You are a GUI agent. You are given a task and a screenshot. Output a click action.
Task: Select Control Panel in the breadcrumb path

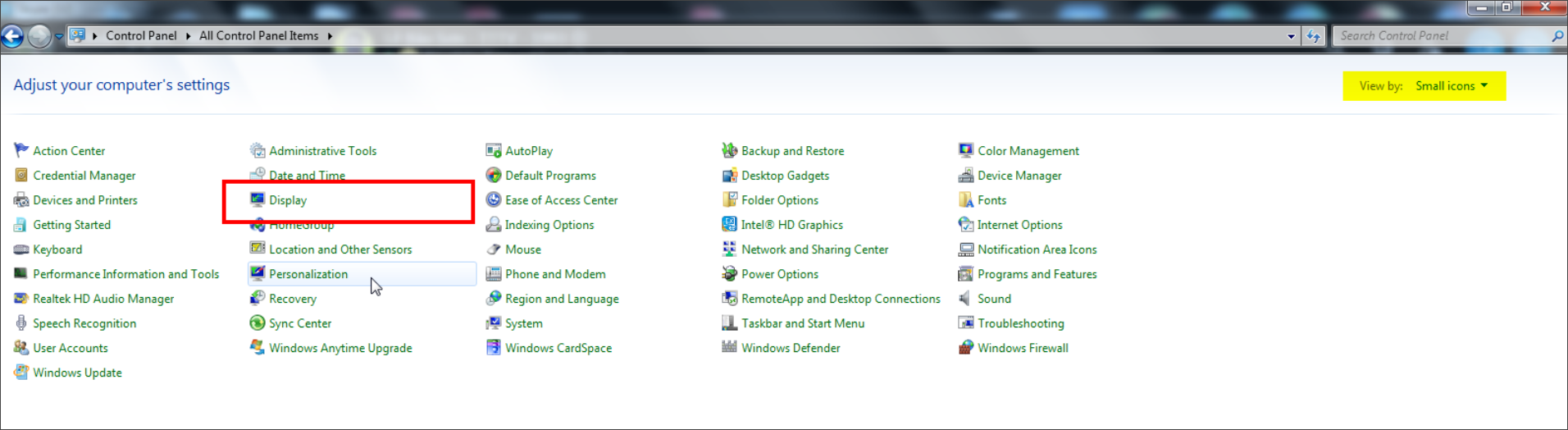point(141,36)
